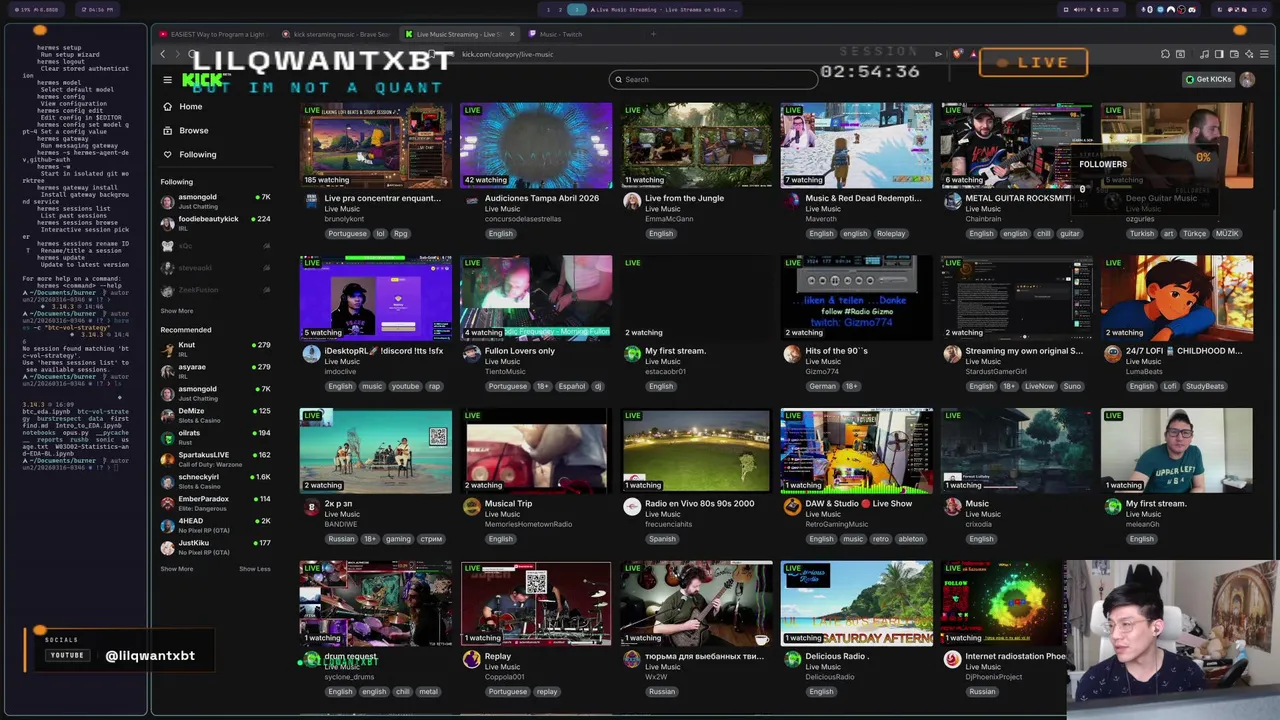Click Chainbrain channel avatar
The width and height of the screenshot is (1280, 720).
(x=952, y=201)
